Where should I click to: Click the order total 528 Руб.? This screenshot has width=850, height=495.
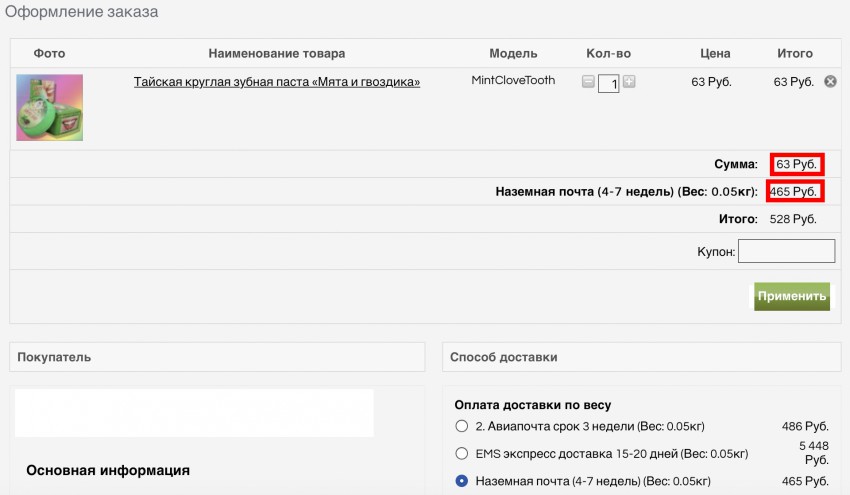point(792,219)
